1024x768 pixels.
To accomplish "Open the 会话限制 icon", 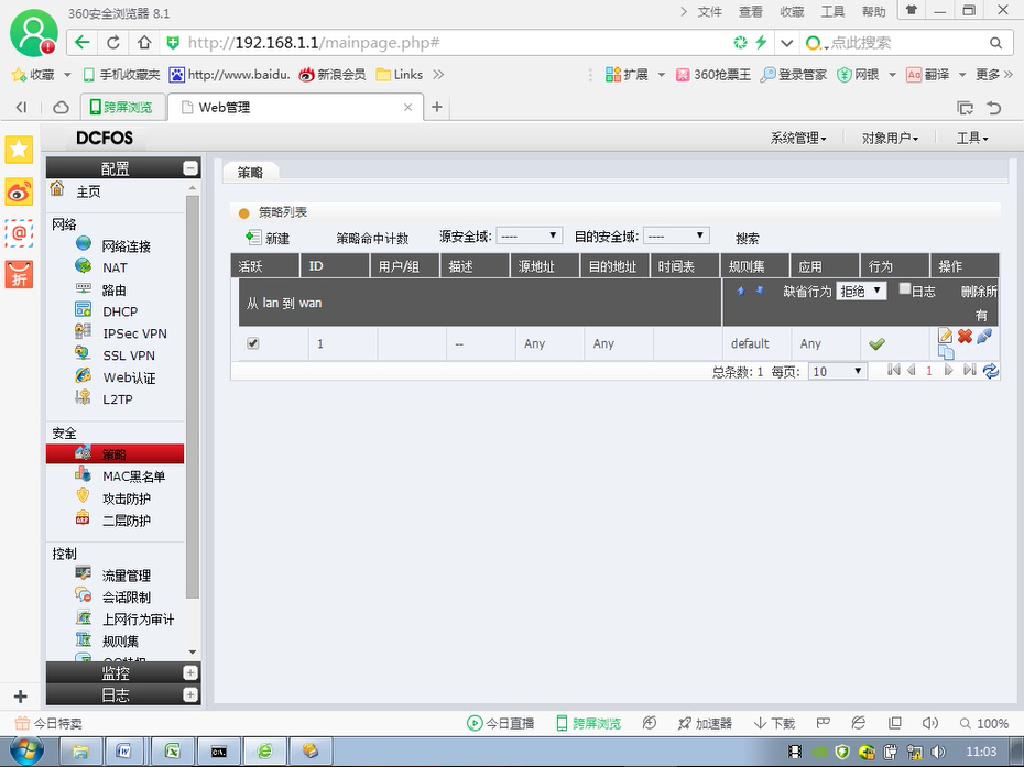I will [83, 595].
